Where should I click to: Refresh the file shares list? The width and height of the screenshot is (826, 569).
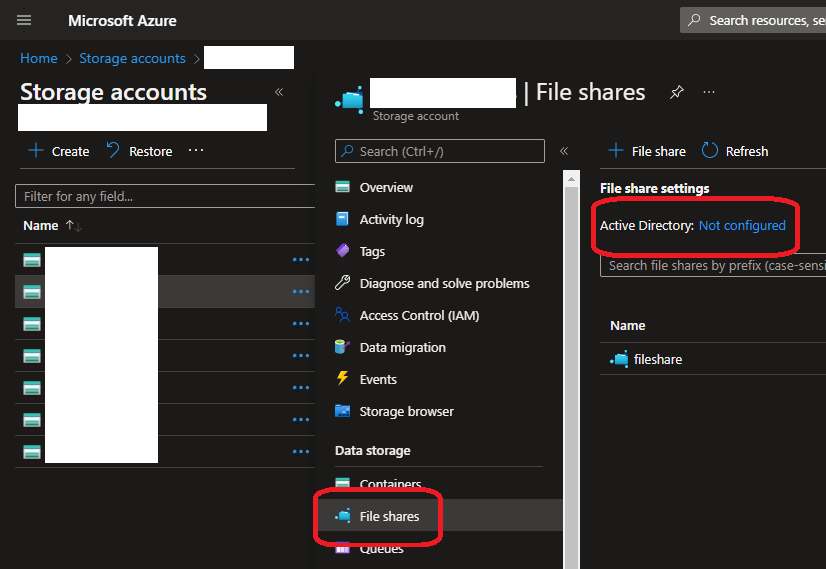click(735, 151)
